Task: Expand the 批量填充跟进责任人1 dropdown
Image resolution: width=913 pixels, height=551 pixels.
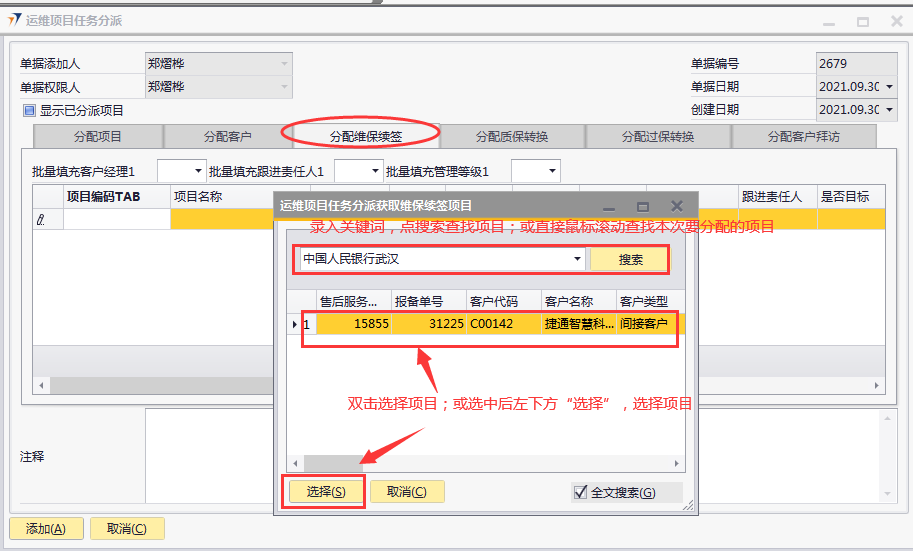Action: coord(374,172)
